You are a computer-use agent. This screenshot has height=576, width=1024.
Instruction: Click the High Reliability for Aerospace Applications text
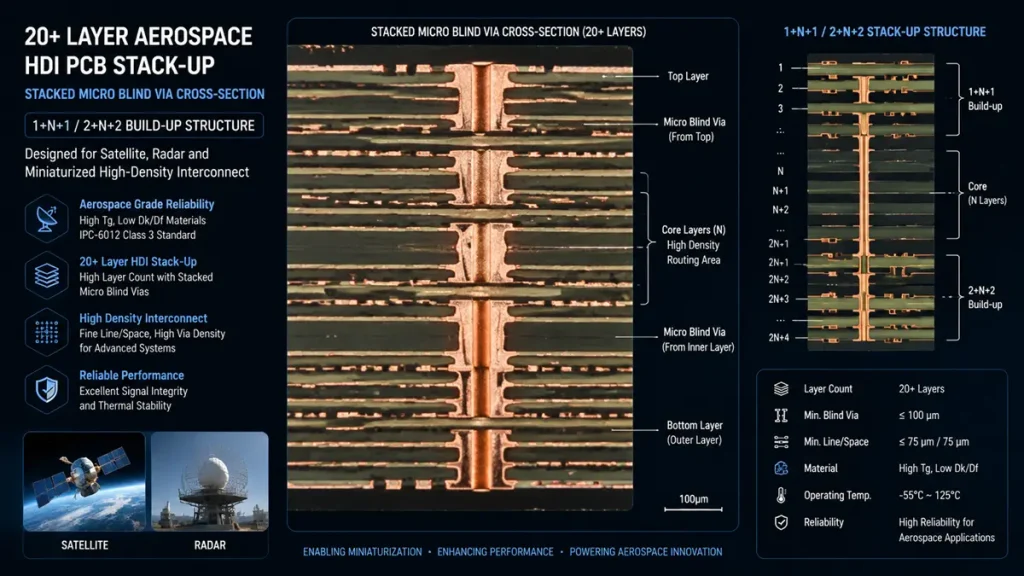pos(946,530)
